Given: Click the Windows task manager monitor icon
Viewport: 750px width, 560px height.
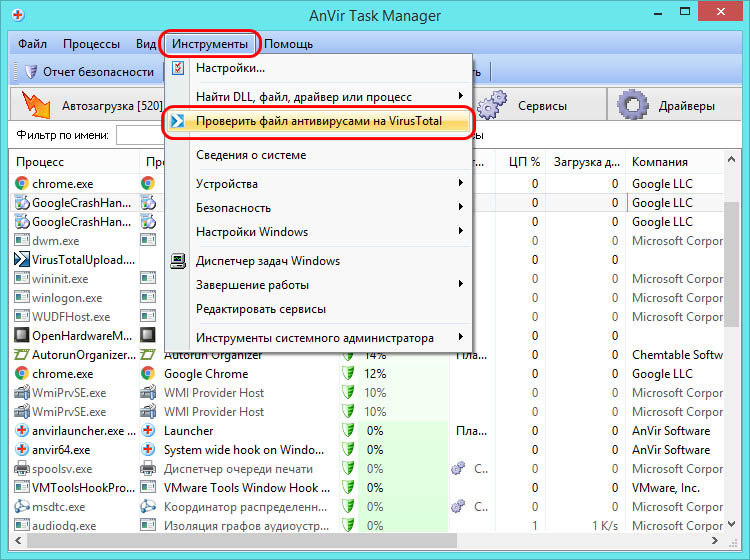Looking at the screenshot, I should pyautogui.click(x=178, y=261).
